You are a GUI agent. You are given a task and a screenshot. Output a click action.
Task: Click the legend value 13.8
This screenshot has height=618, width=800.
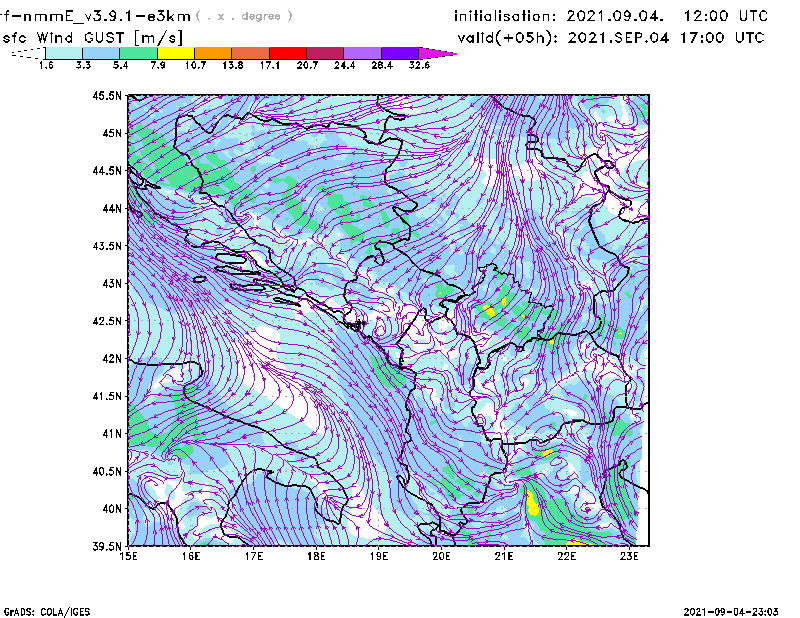[x=233, y=65]
